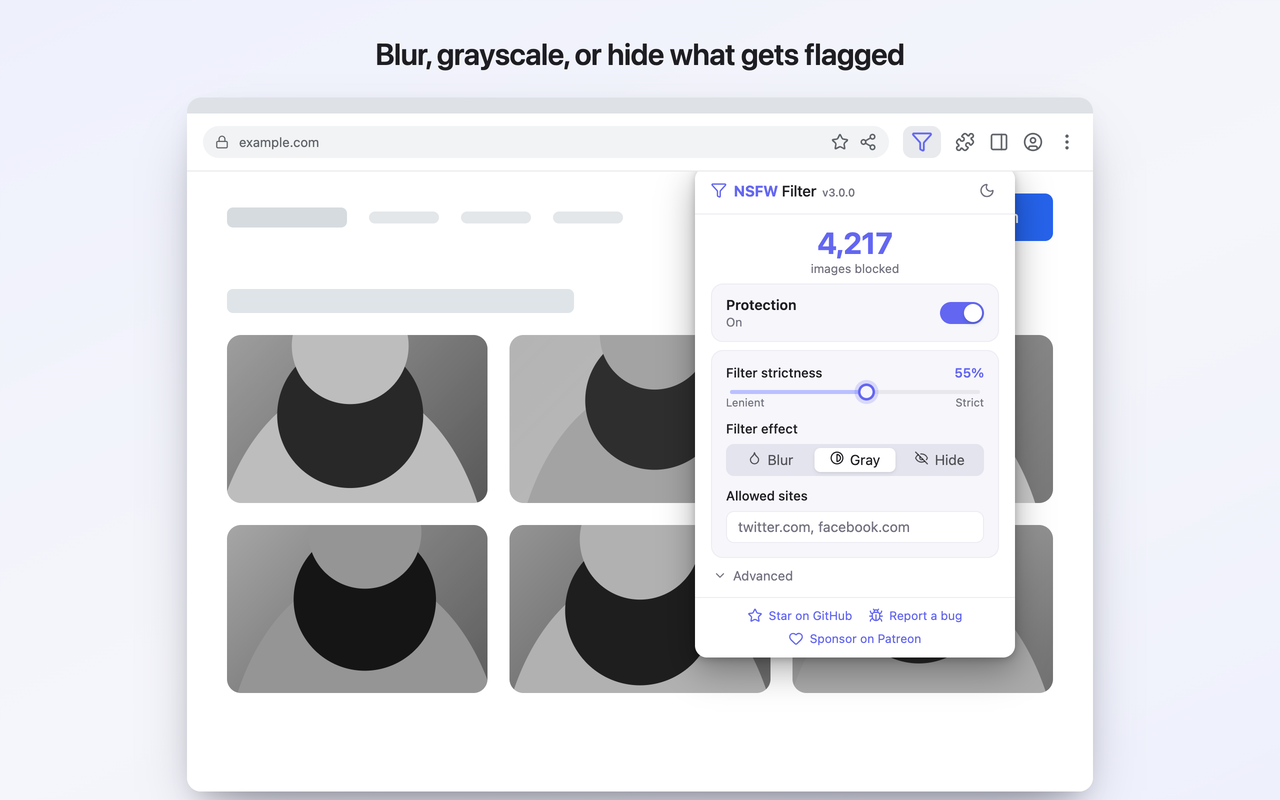Open the browser three-dot menu
Viewport: 1280px width, 800px height.
(1067, 142)
